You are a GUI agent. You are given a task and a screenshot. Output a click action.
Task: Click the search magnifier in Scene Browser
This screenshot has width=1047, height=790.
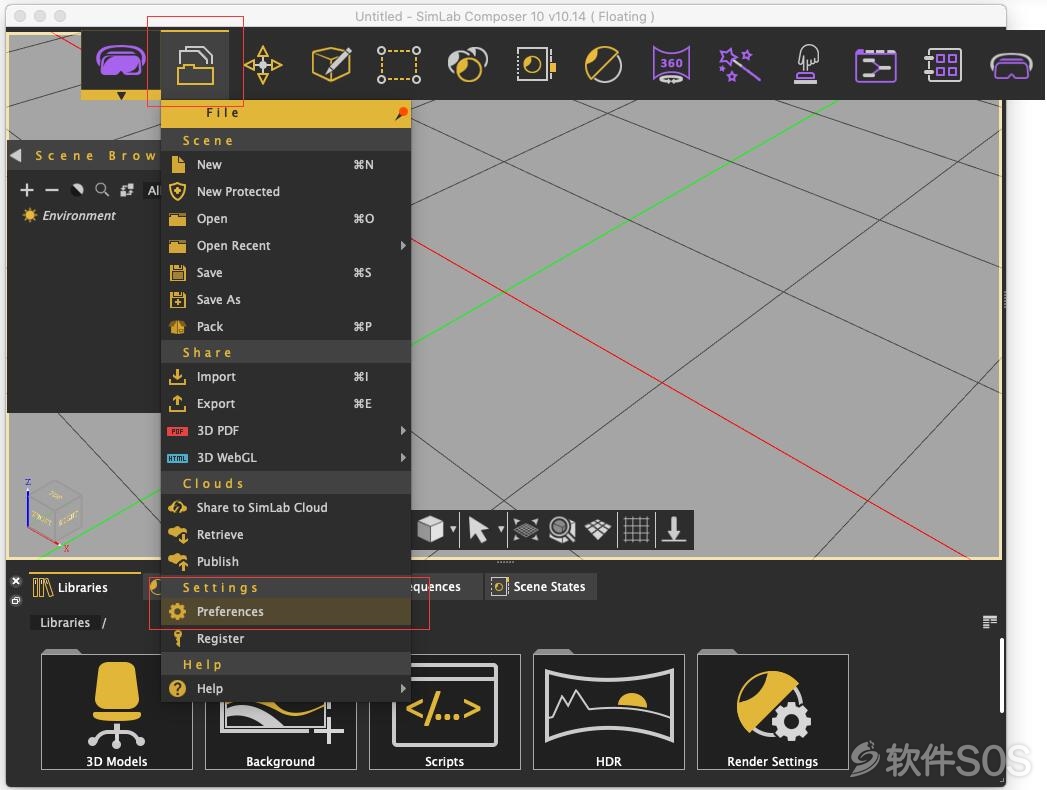coord(101,190)
